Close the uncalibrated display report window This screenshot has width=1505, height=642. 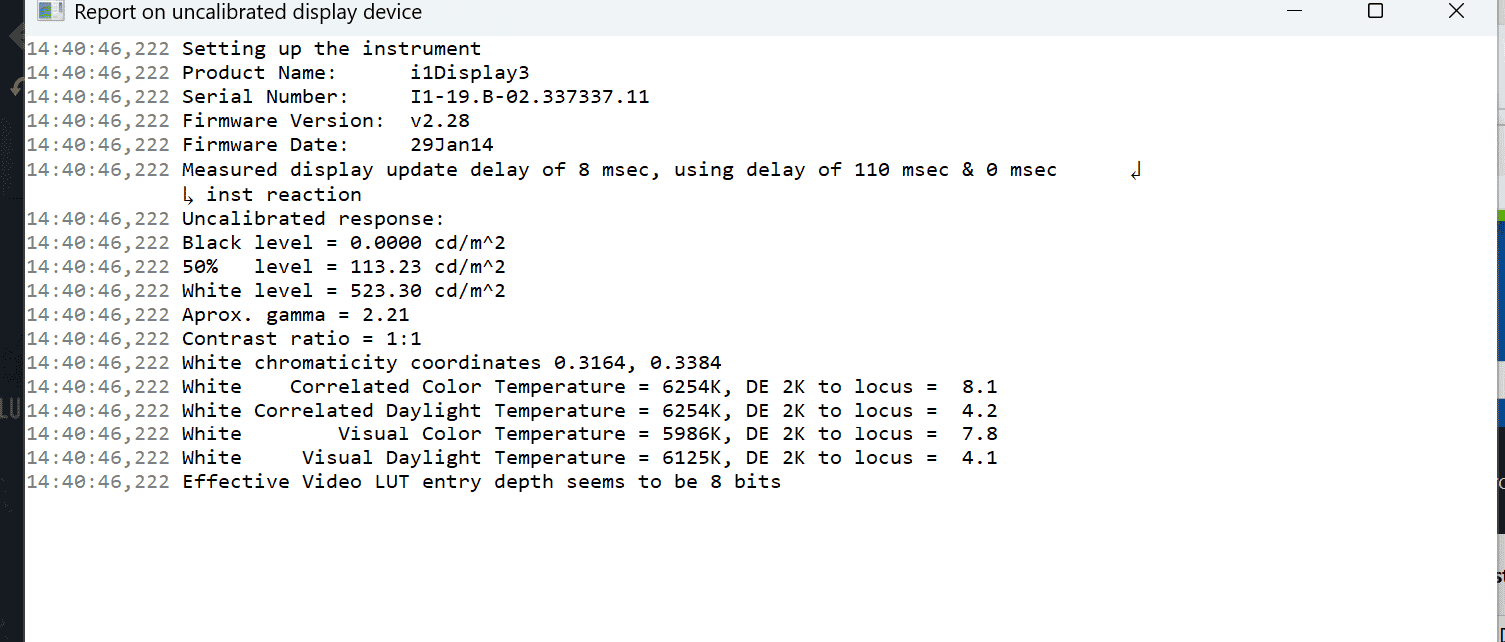point(1456,12)
